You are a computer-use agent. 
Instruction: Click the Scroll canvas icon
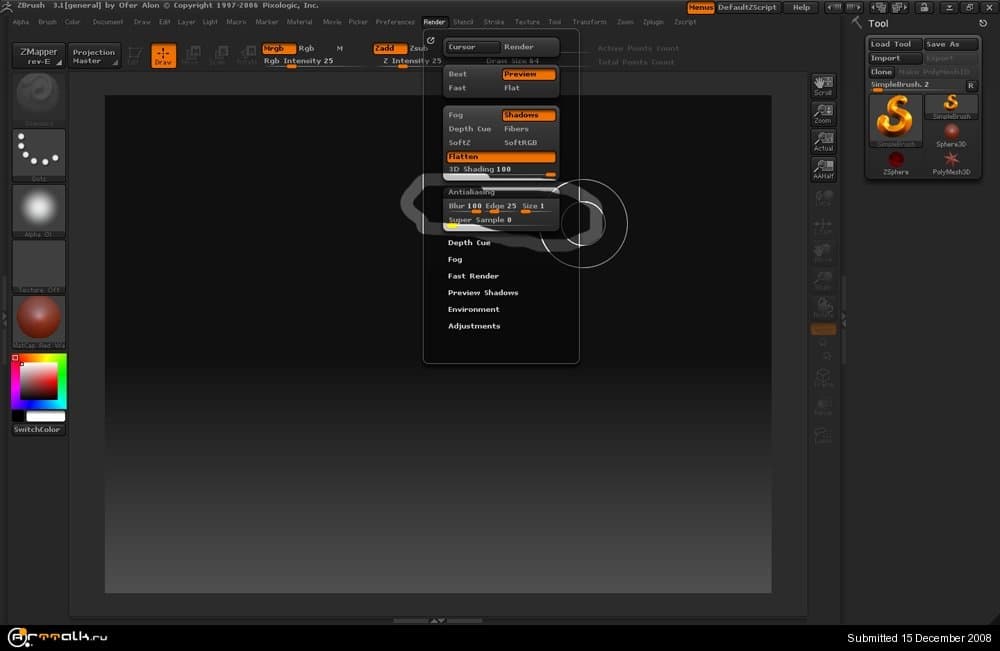coord(823,85)
